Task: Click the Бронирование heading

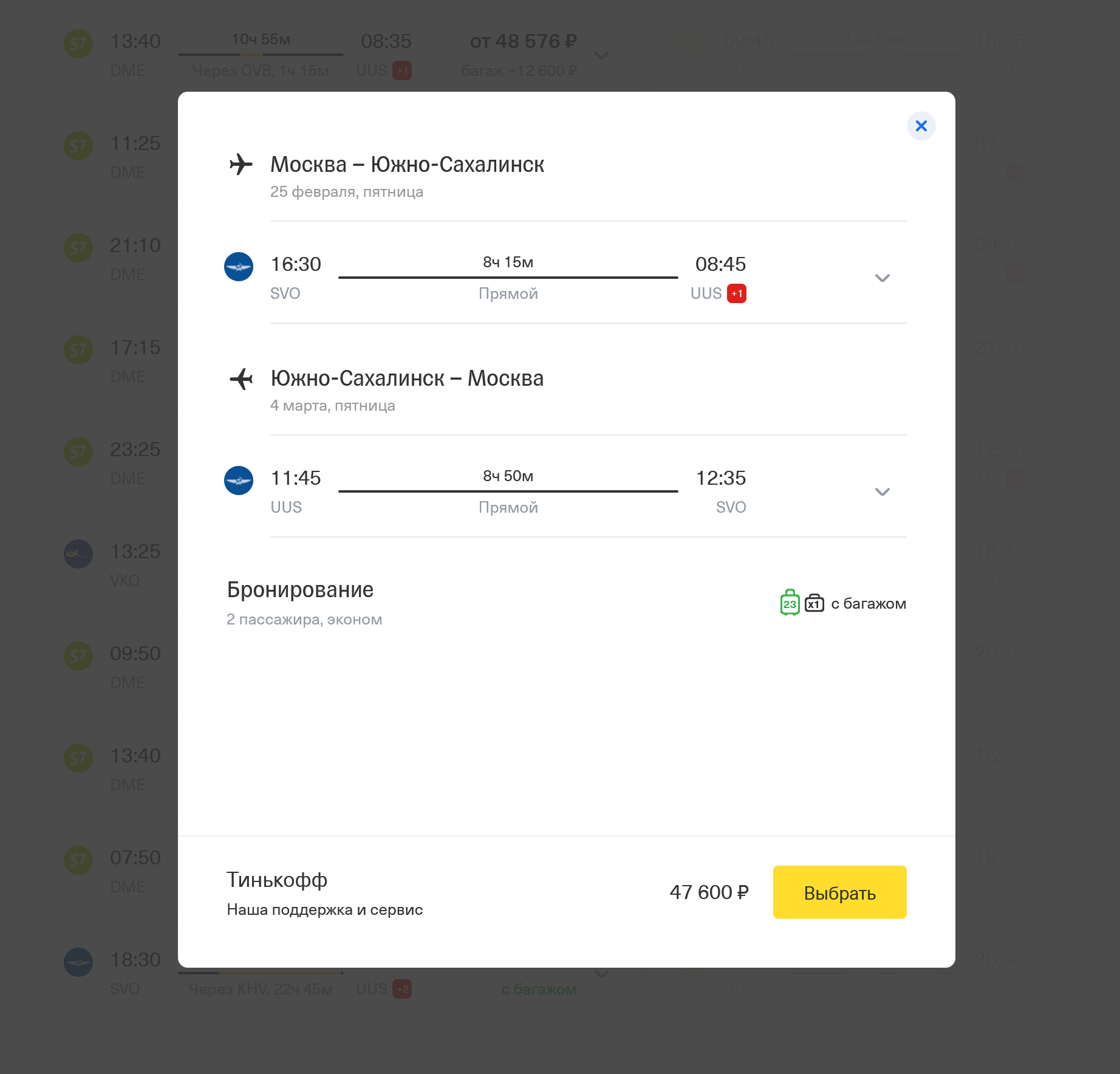Action: coord(300,590)
